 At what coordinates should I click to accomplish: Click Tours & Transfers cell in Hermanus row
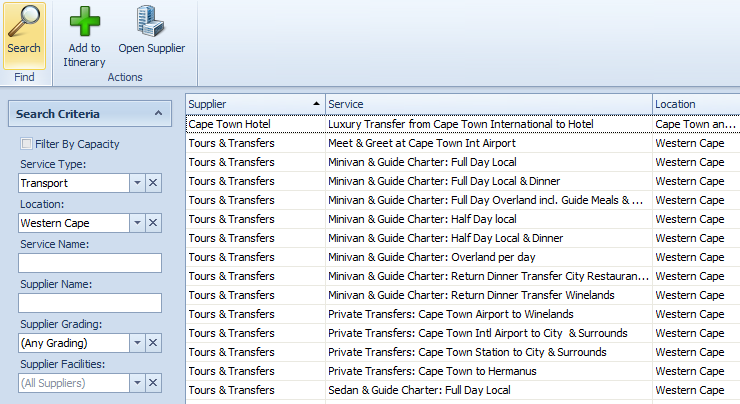click(x=255, y=371)
